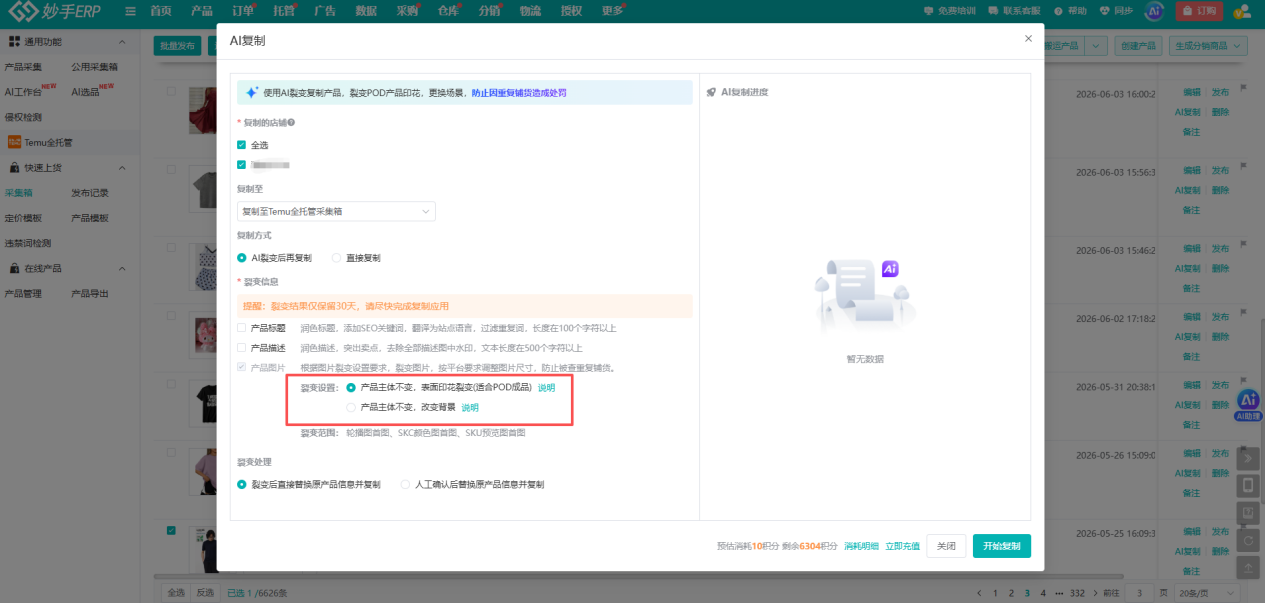Toggle the 全选 store checkbox

[x=241, y=145]
